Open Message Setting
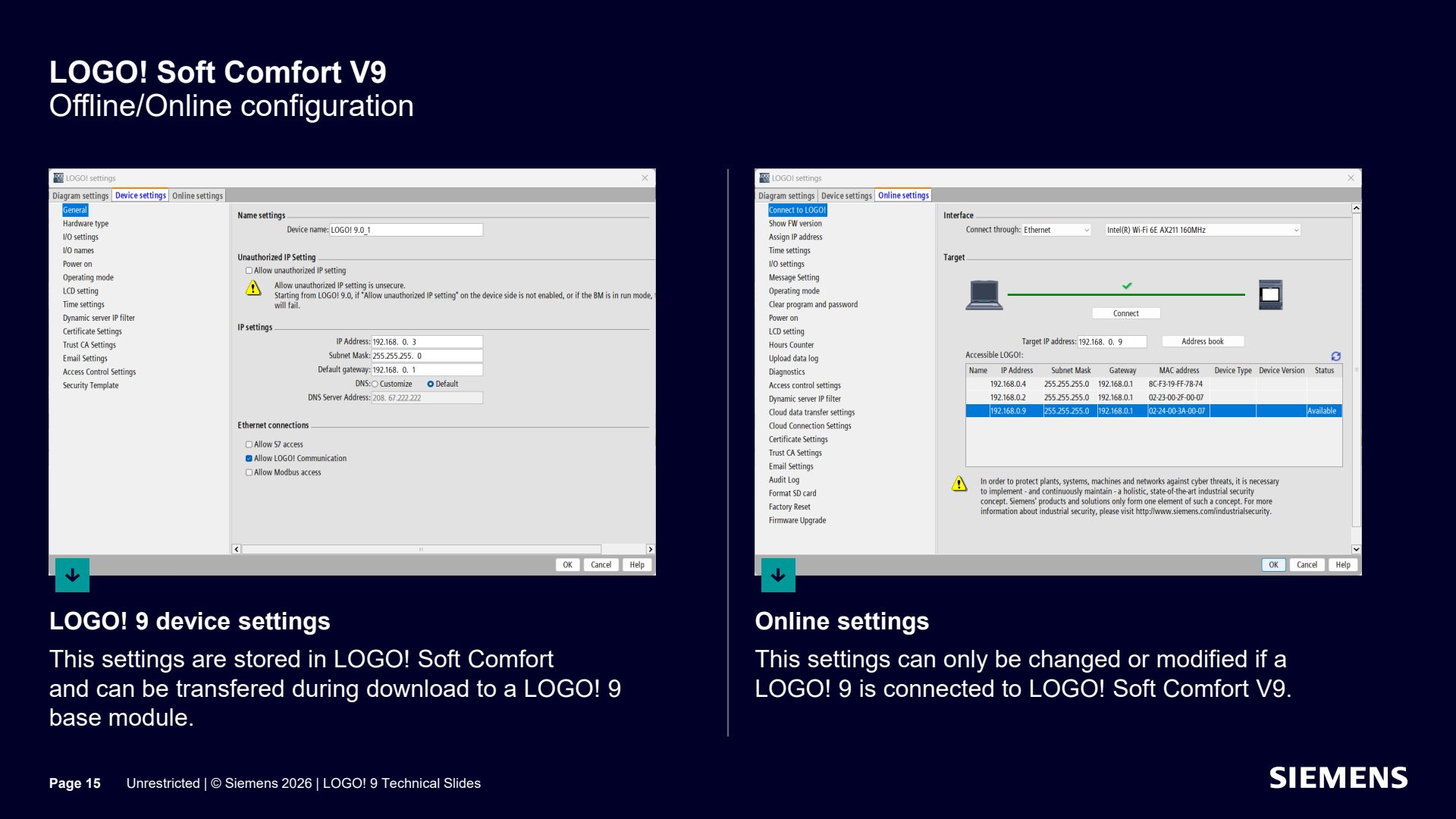 coord(794,278)
